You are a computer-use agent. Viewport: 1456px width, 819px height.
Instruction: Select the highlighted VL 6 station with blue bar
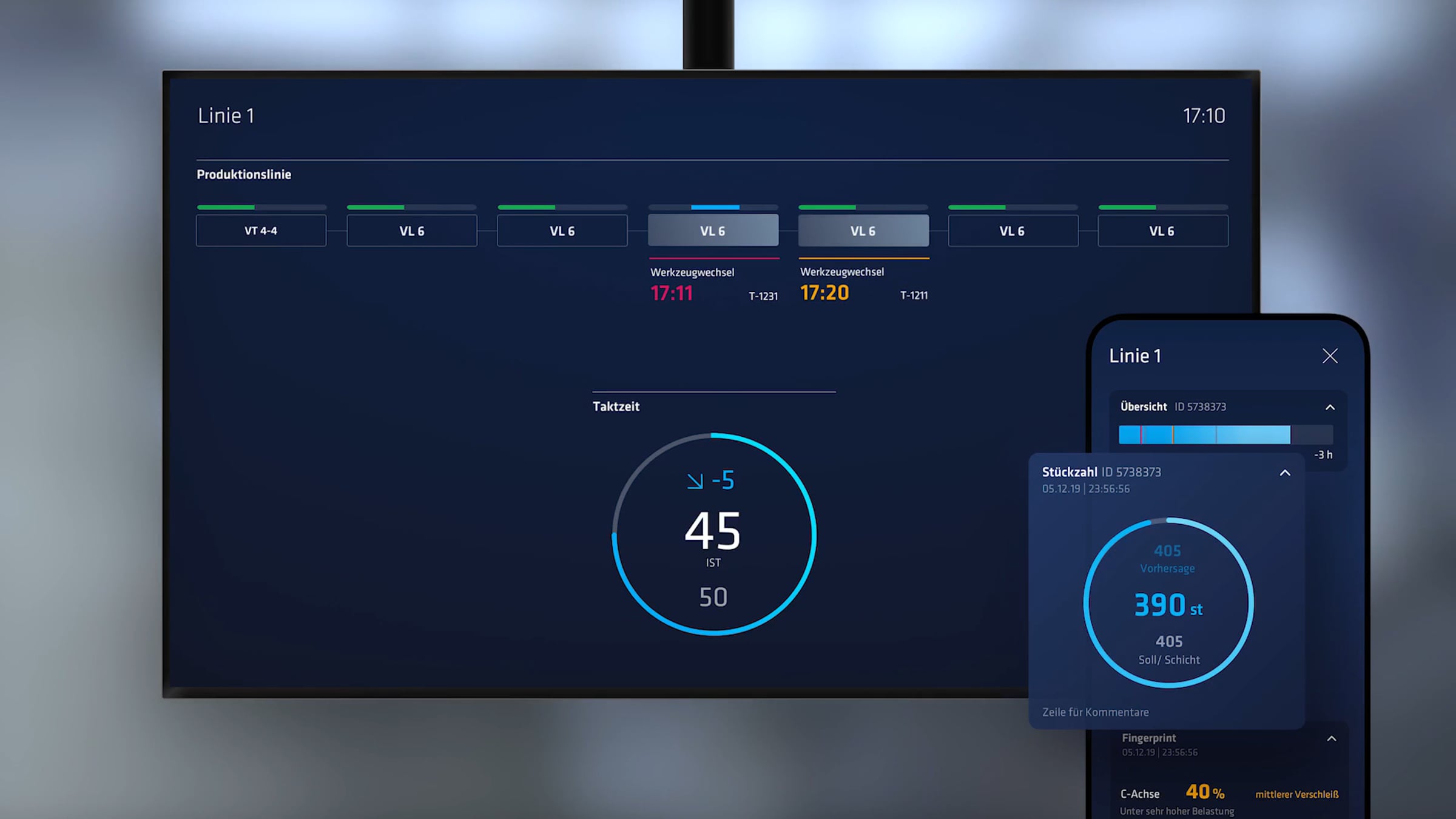713,231
